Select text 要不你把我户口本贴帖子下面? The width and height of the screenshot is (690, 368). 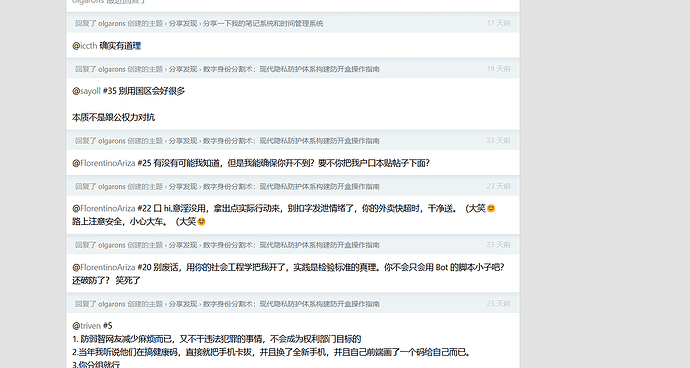coord(374,163)
